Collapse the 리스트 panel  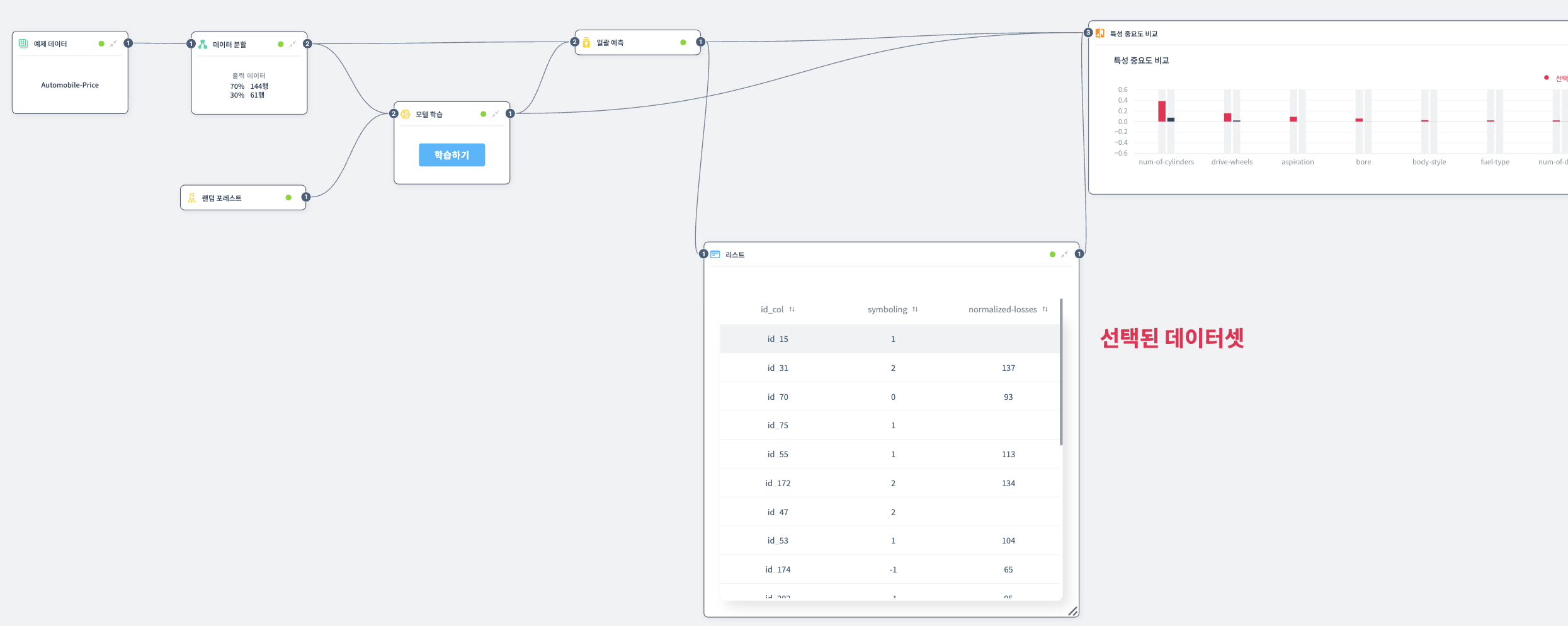1064,254
